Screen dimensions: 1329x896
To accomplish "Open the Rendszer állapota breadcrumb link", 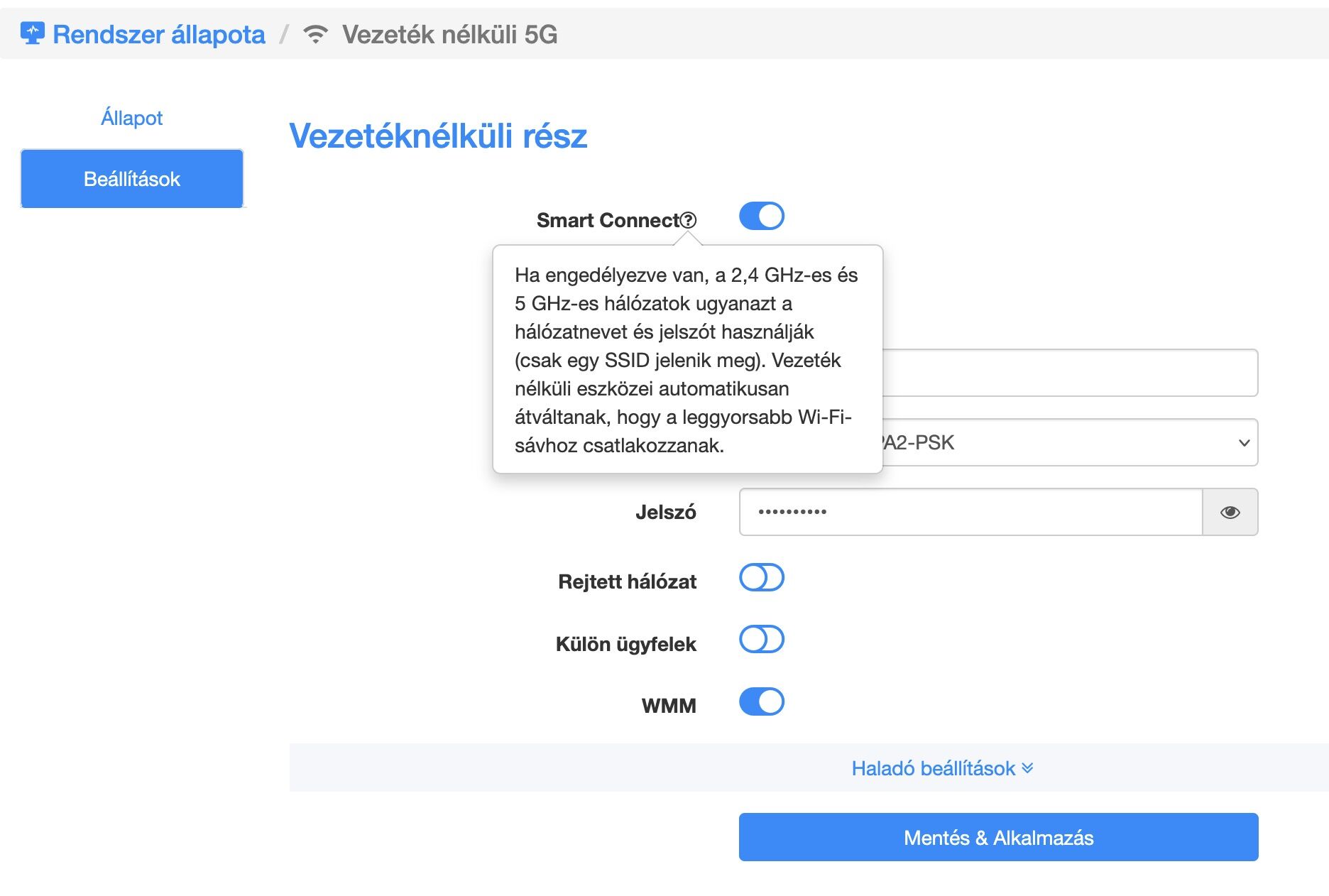I will click(x=159, y=34).
